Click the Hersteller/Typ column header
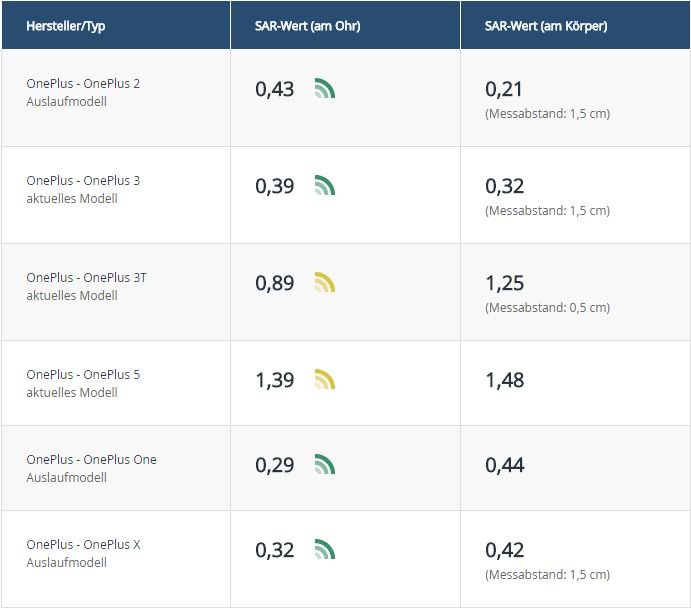 116,25
